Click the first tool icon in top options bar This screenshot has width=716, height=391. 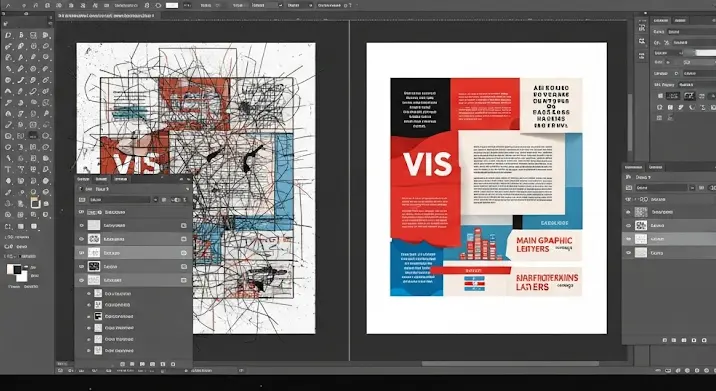click(8, 5)
